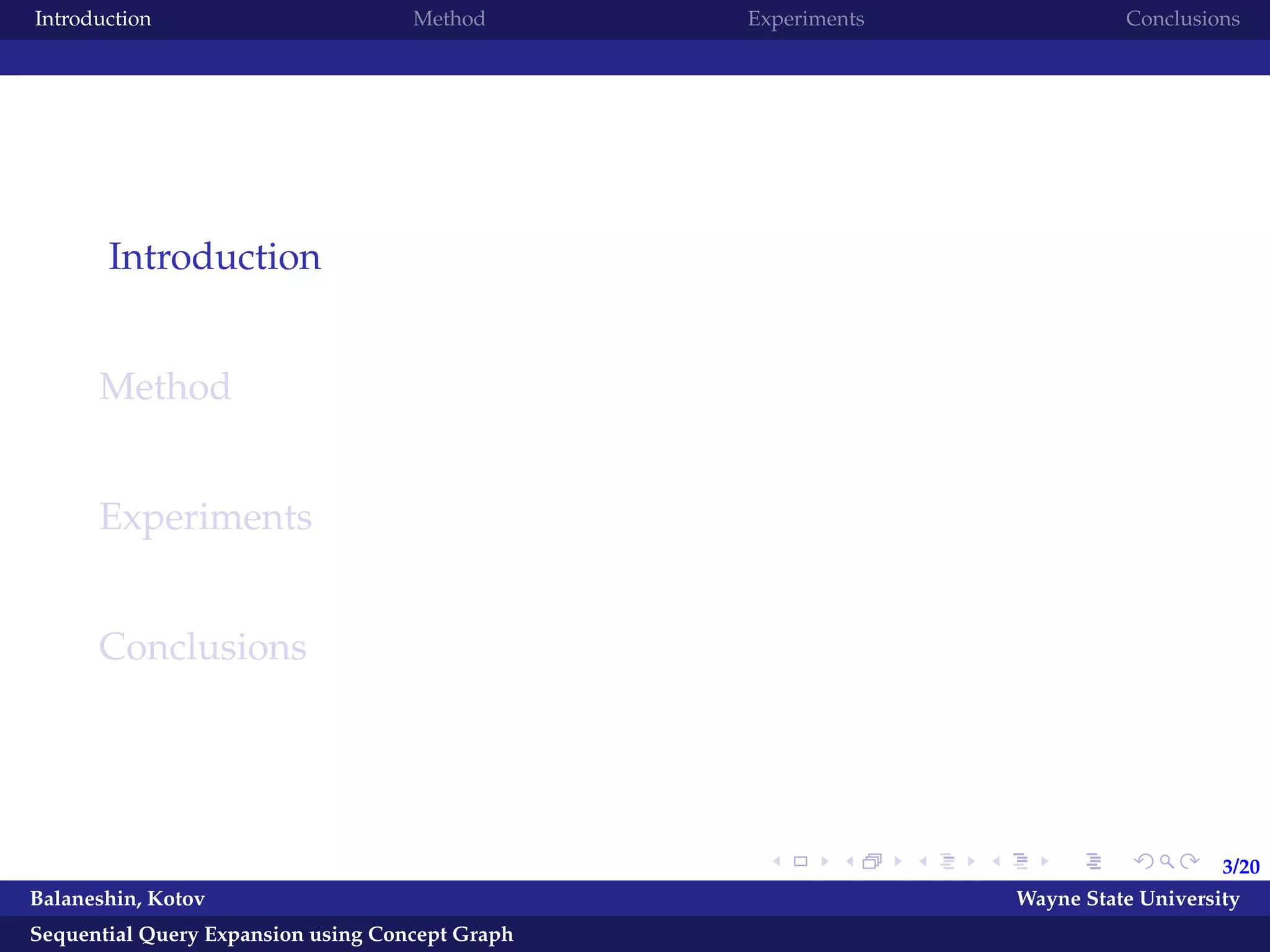Click the search magnifier icon
This screenshot has height=952, width=1270.
[1166, 862]
